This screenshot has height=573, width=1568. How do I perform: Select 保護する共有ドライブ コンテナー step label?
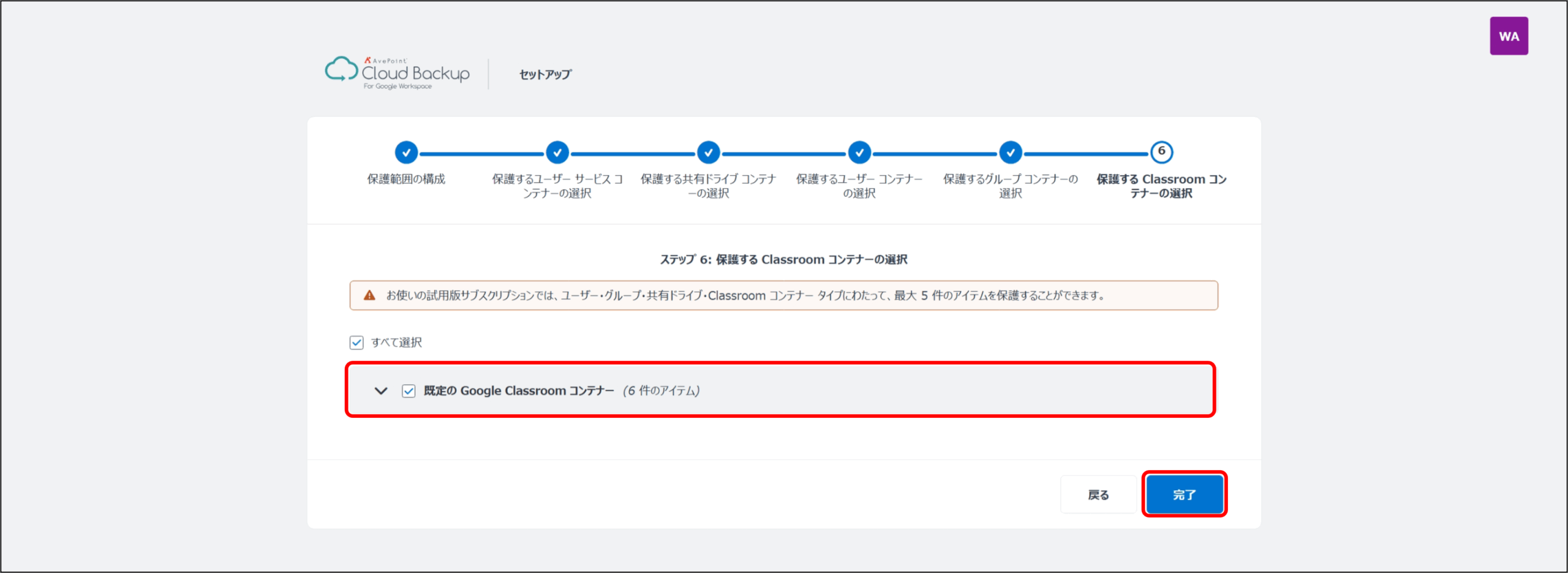pyautogui.click(x=708, y=186)
